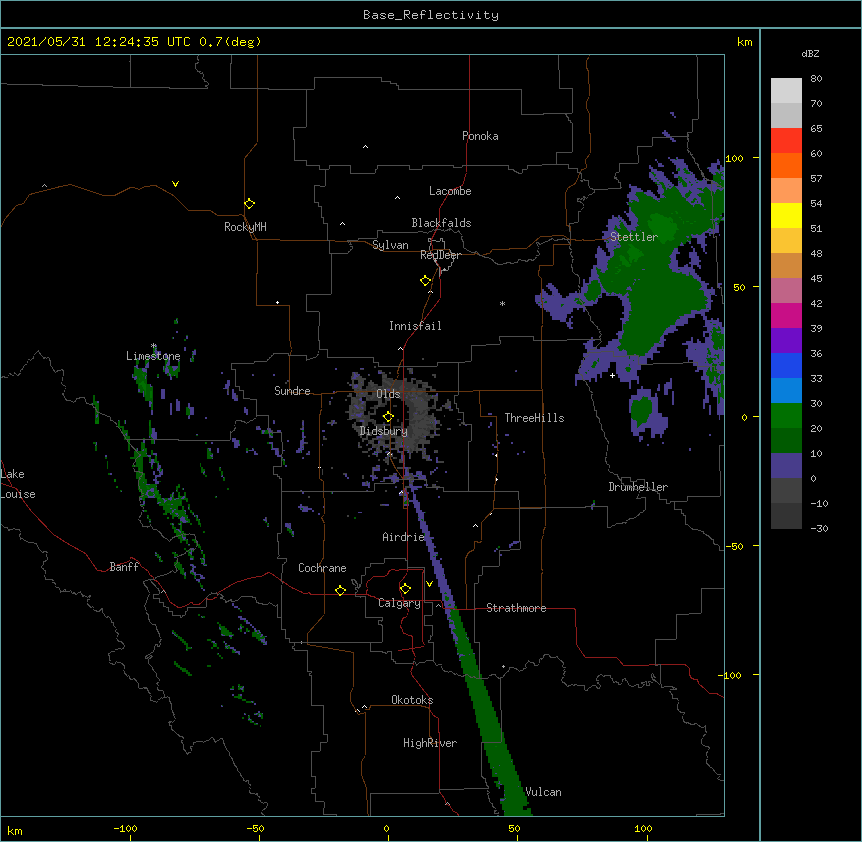Image resolution: width=862 pixels, height=842 pixels.
Task: Click the RockyMH label
Action: click(245, 227)
